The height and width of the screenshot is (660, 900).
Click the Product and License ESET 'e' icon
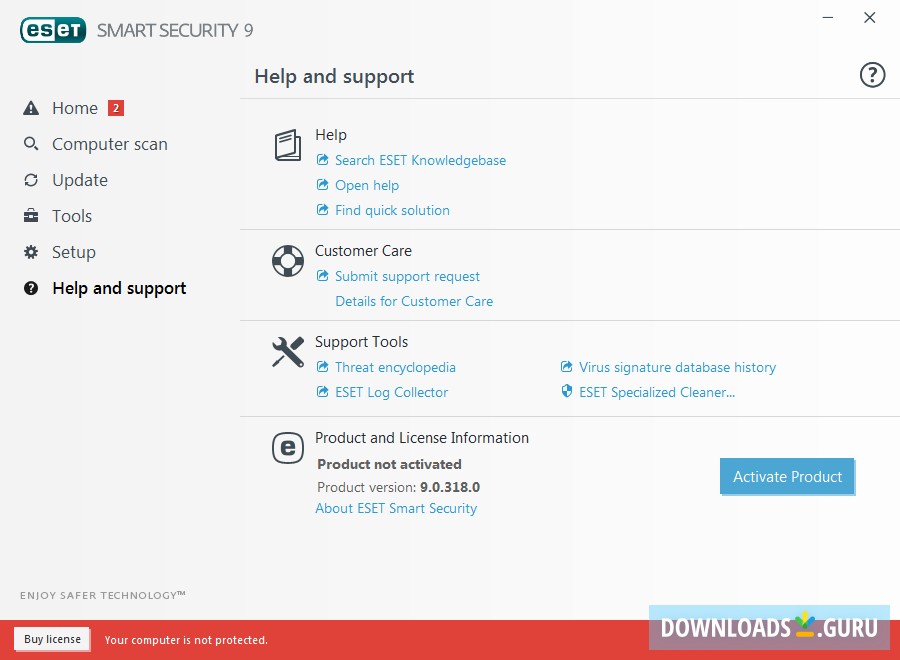288,448
